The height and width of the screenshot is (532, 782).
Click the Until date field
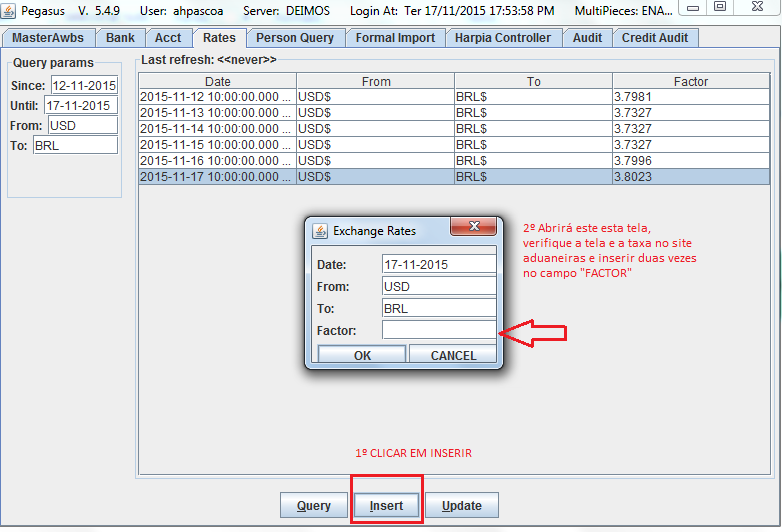[x=81, y=105]
